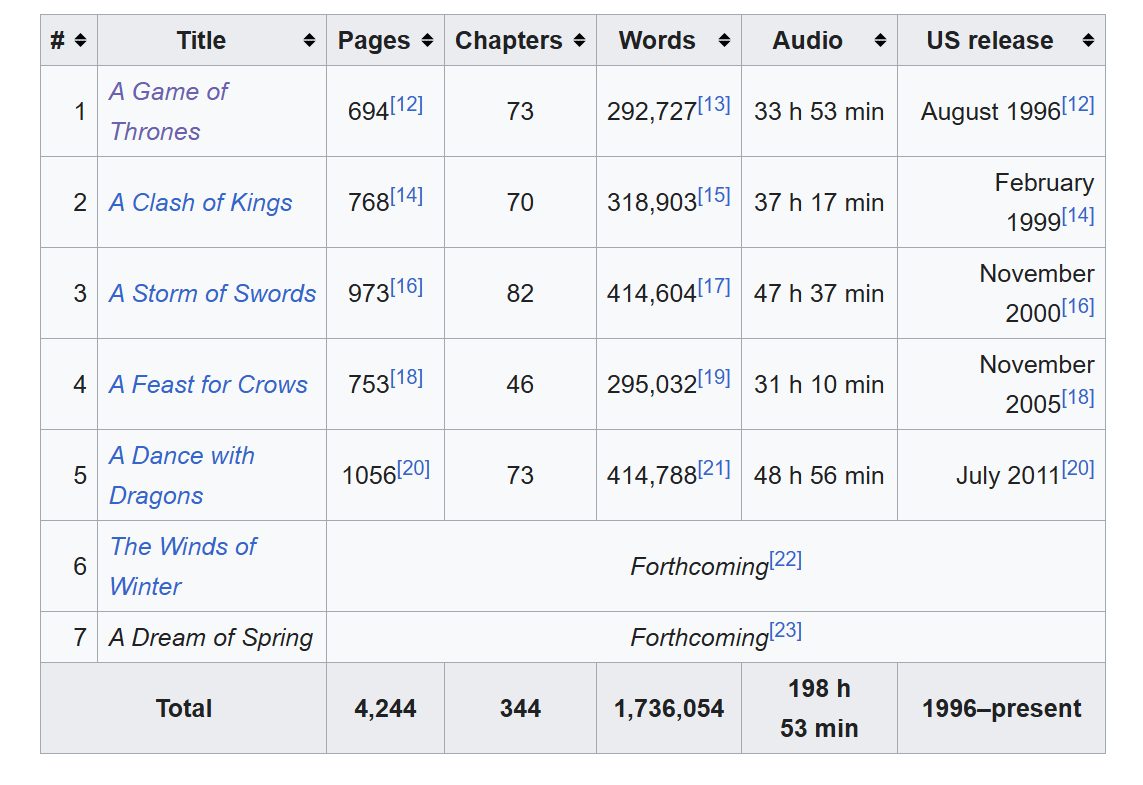
Task: Follow citation [16] next to 973 pages
Action: pos(407,287)
